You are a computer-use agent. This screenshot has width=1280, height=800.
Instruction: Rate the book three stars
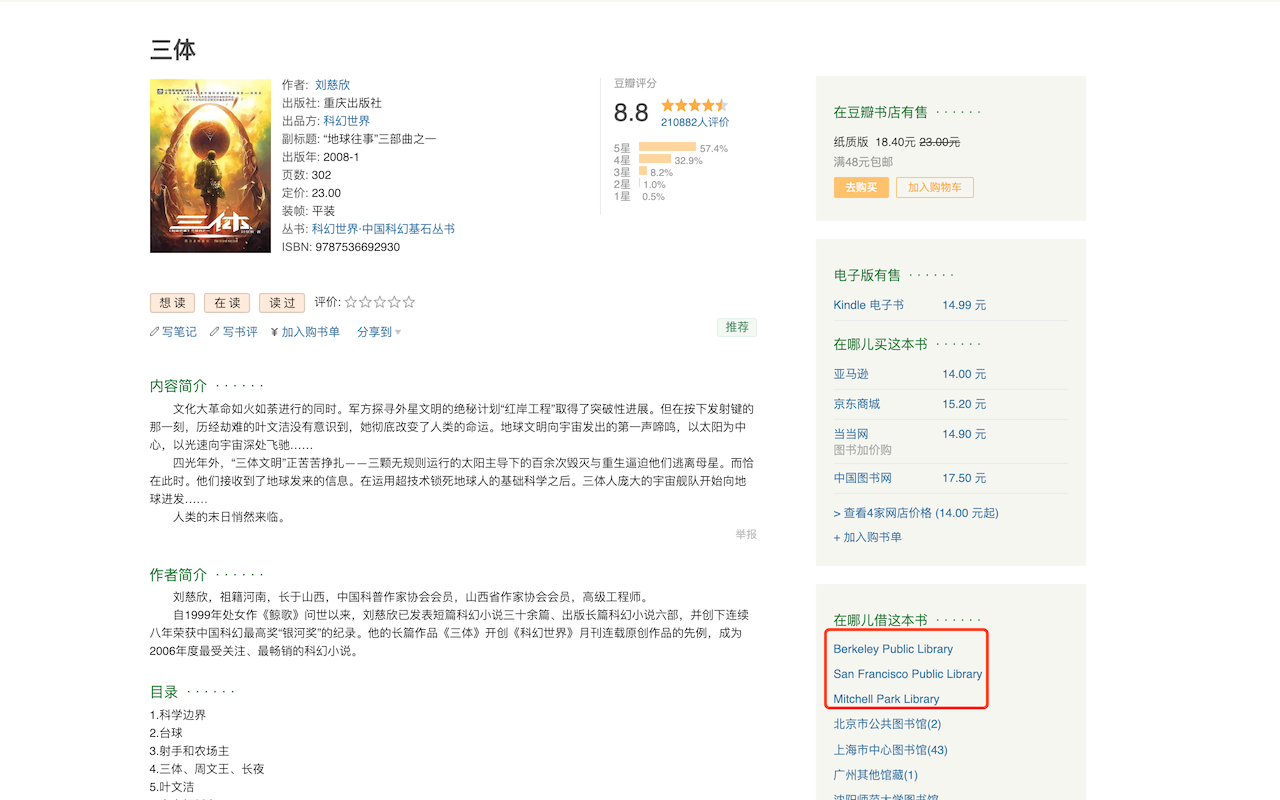[380, 302]
